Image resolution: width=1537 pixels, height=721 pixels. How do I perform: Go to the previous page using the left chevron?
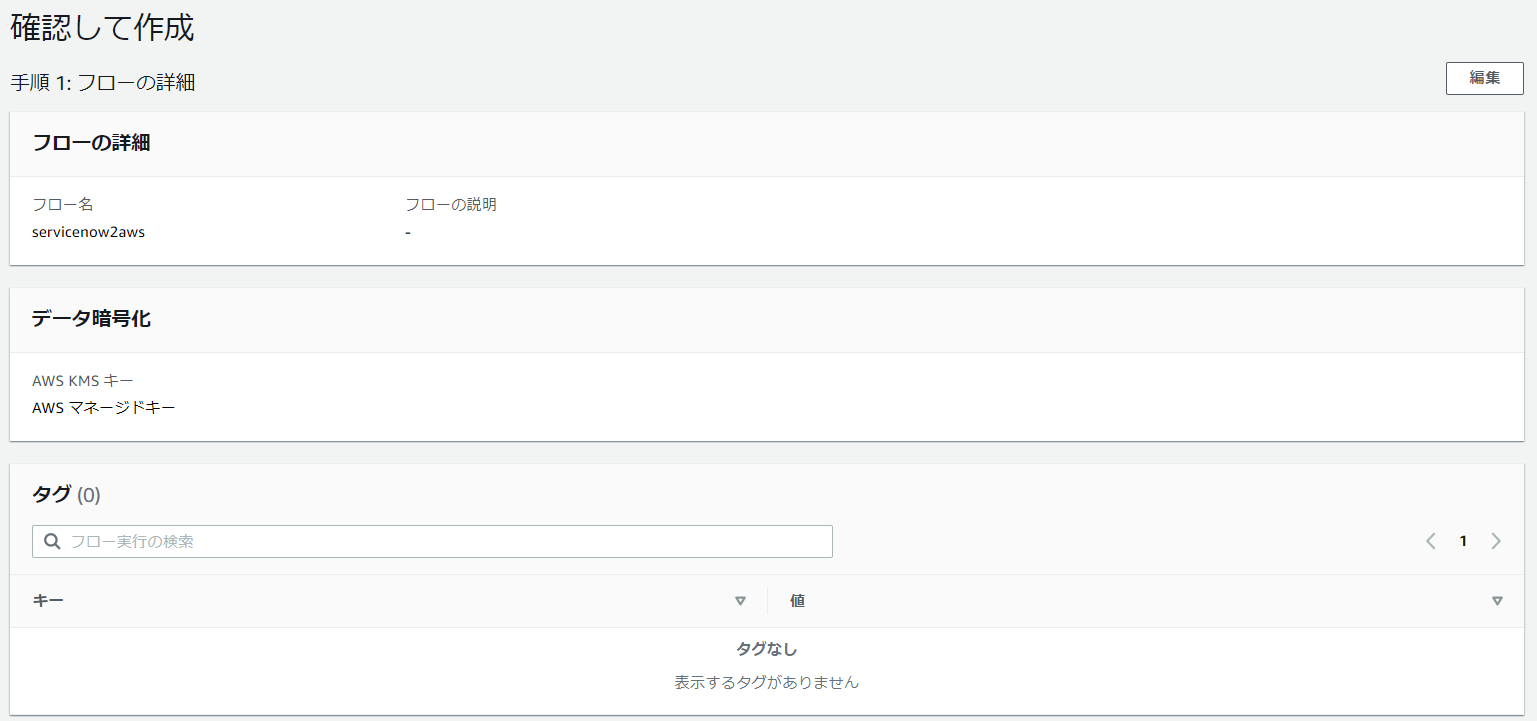coord(1430,541)
